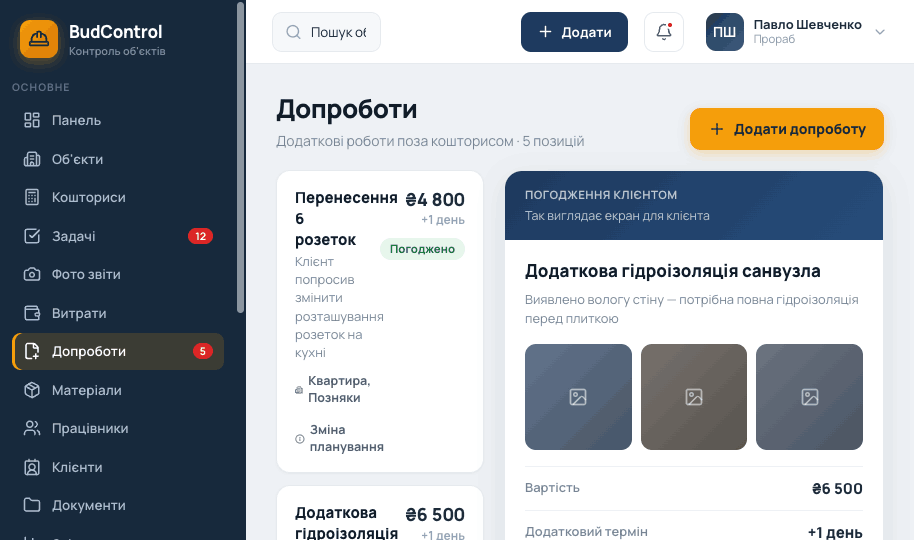The image size is (914, 540).
Task: Open Клієнти section
Action: coord(118,467)
